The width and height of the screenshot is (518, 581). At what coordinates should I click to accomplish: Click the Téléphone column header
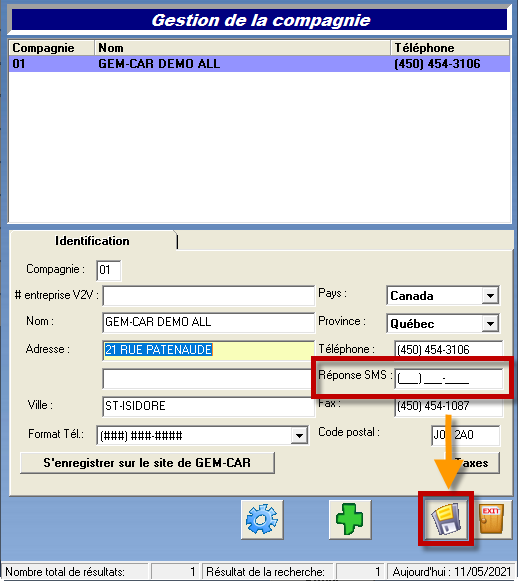pos(450,48)
